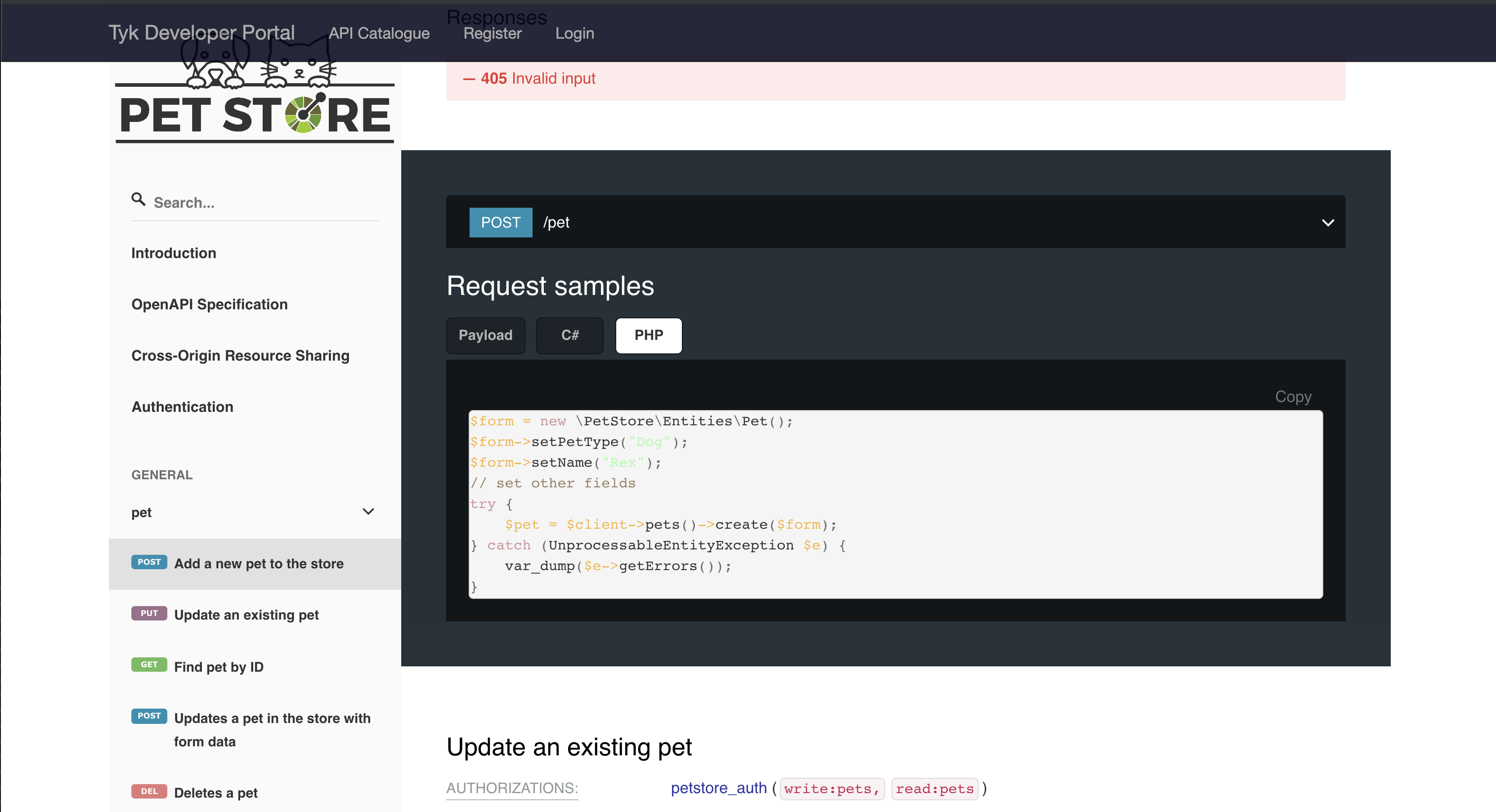Screen dimensions: 1496x812
Task: Switch to the C# request sample tab
Action: point(570,335)
